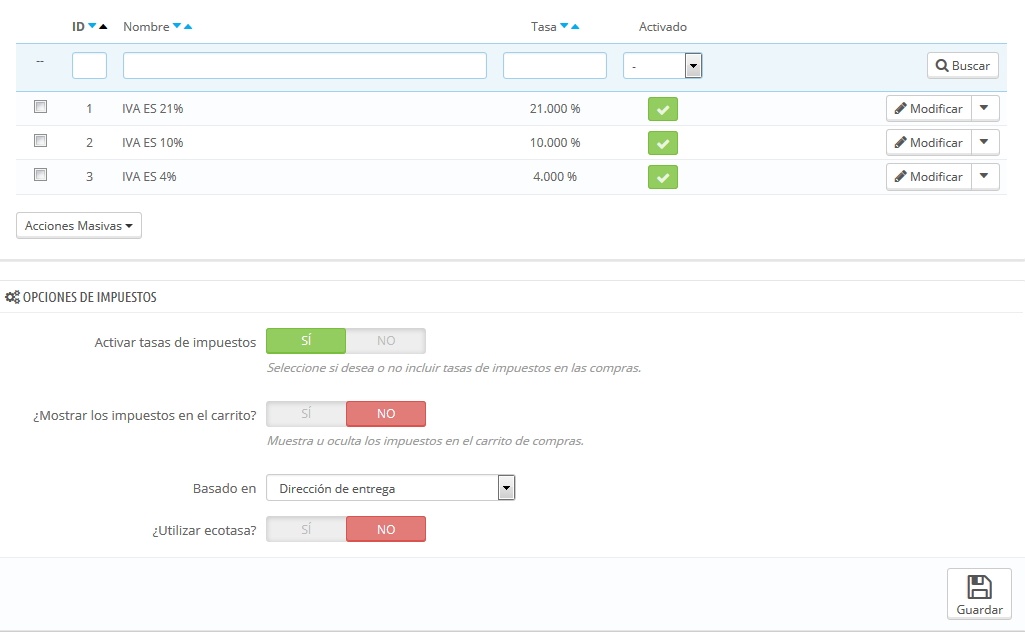
Task: Toggle green status icon for IVA ES 10%
Action: 662,143
